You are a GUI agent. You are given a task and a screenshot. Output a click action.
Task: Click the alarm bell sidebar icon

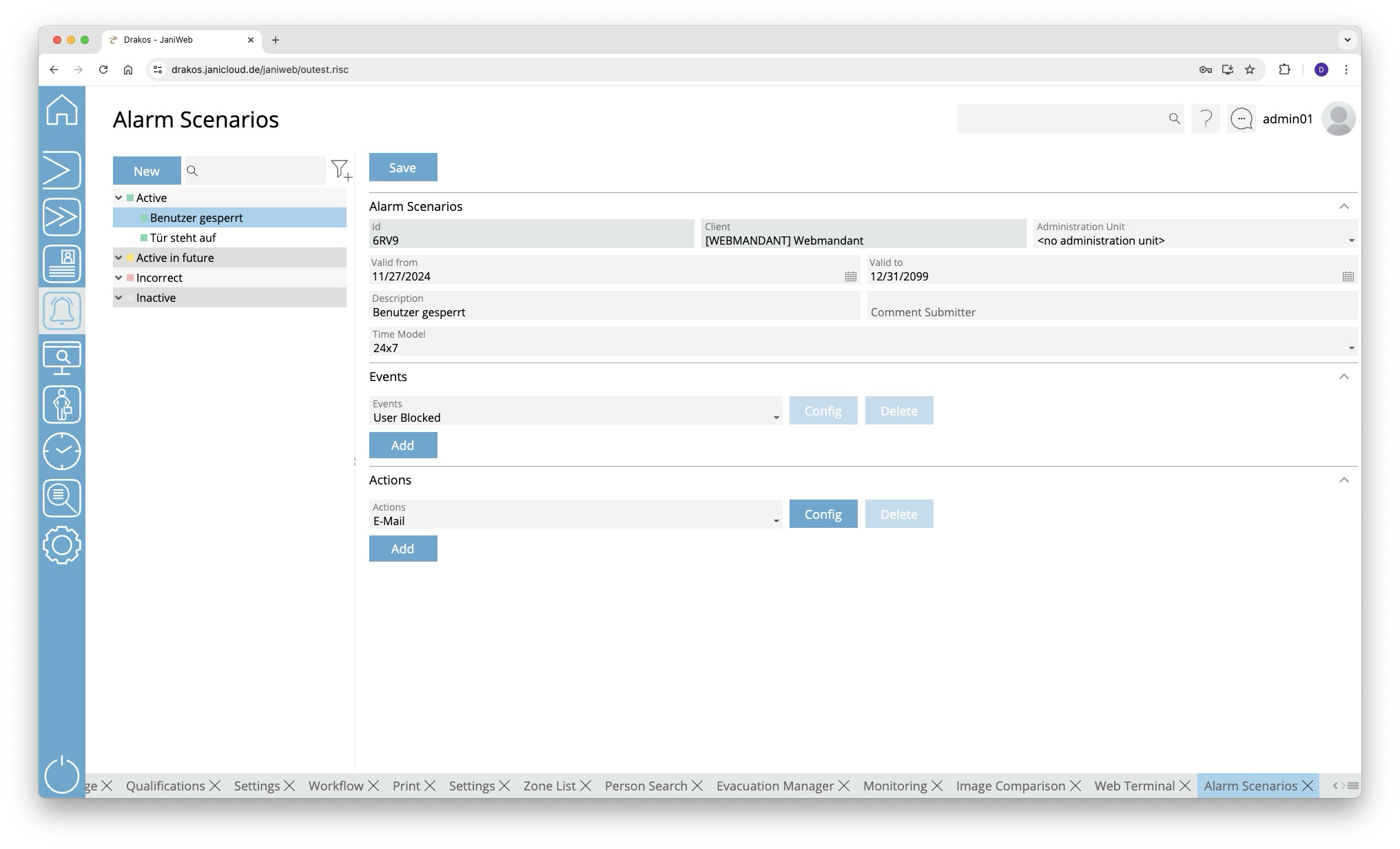(x=62, y=311)
